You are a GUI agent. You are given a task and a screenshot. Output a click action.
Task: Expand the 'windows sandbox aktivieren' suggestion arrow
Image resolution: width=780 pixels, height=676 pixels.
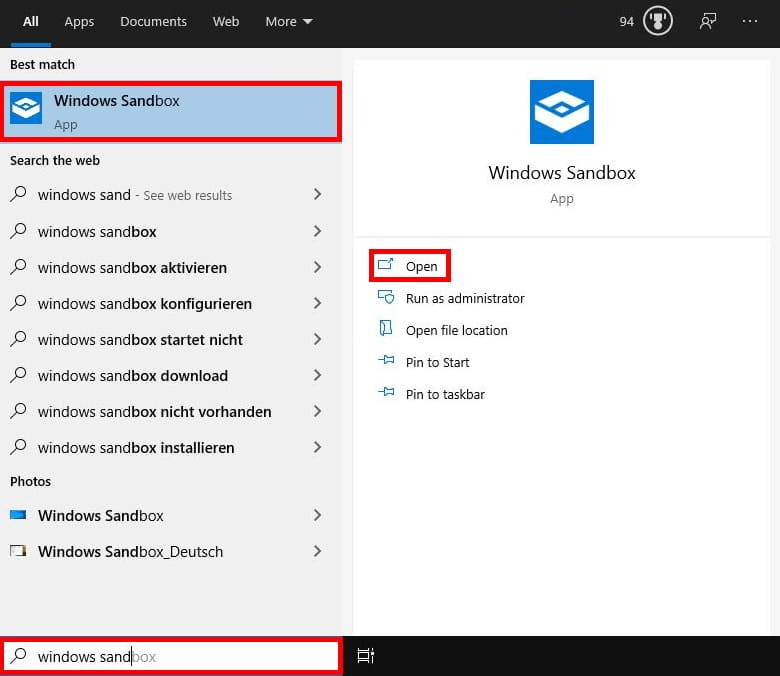click(317, 267)
